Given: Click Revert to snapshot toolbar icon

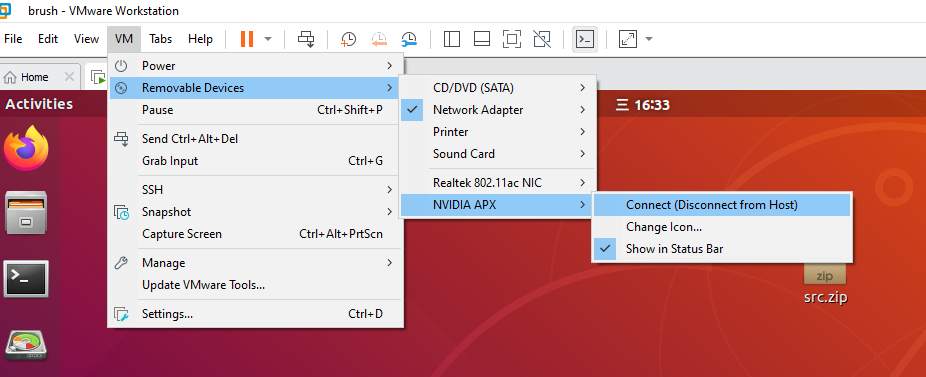Looking at the screenshot, I should tap(379, 39).
